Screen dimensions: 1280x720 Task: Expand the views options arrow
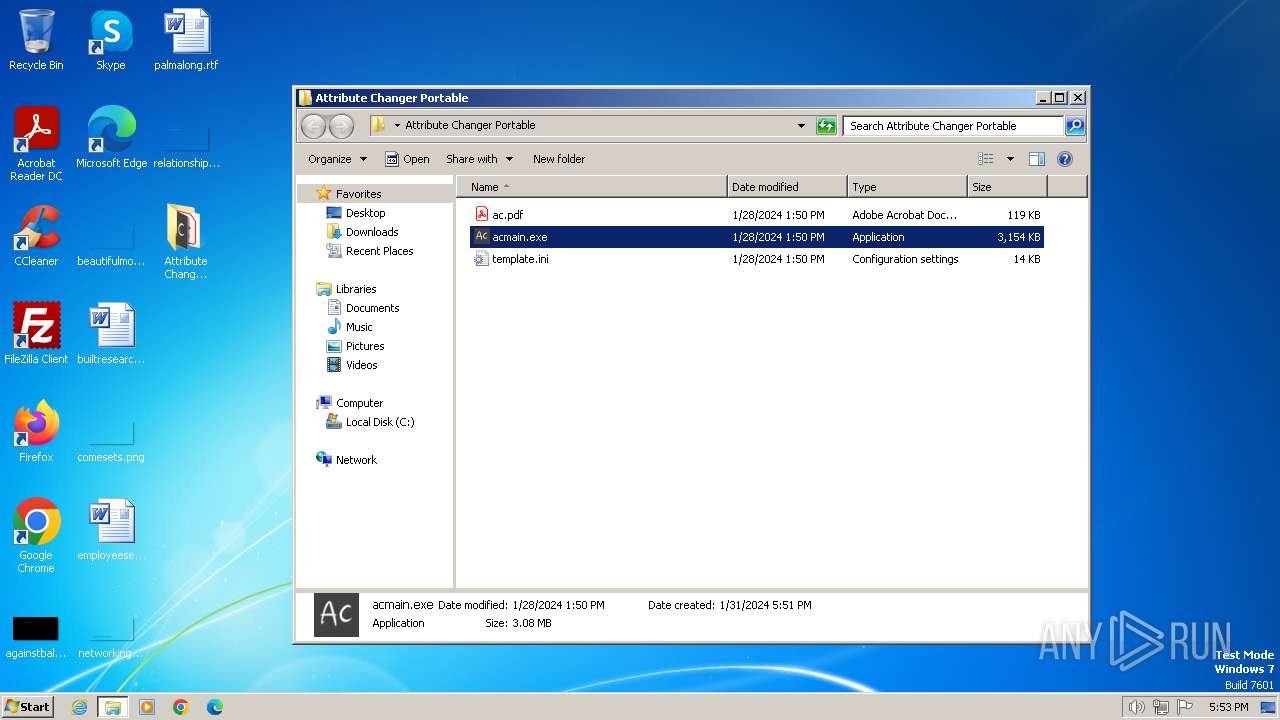click(1010, 159)
